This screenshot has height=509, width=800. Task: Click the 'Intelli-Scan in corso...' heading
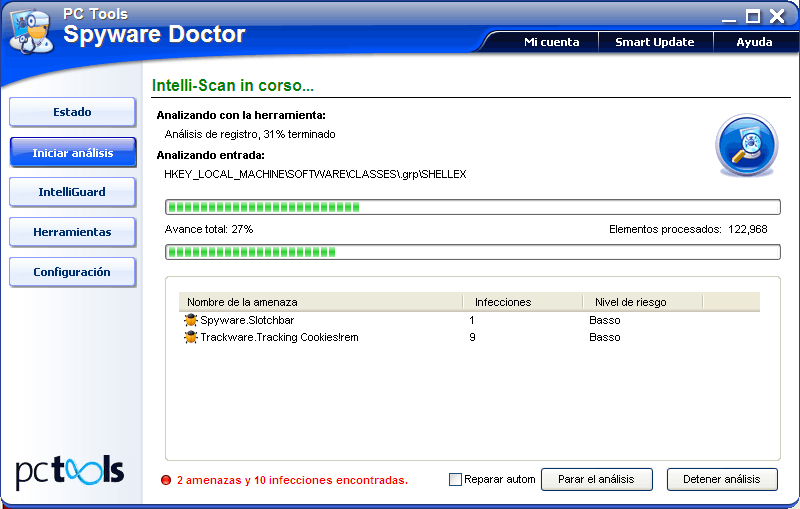(233, 85)
